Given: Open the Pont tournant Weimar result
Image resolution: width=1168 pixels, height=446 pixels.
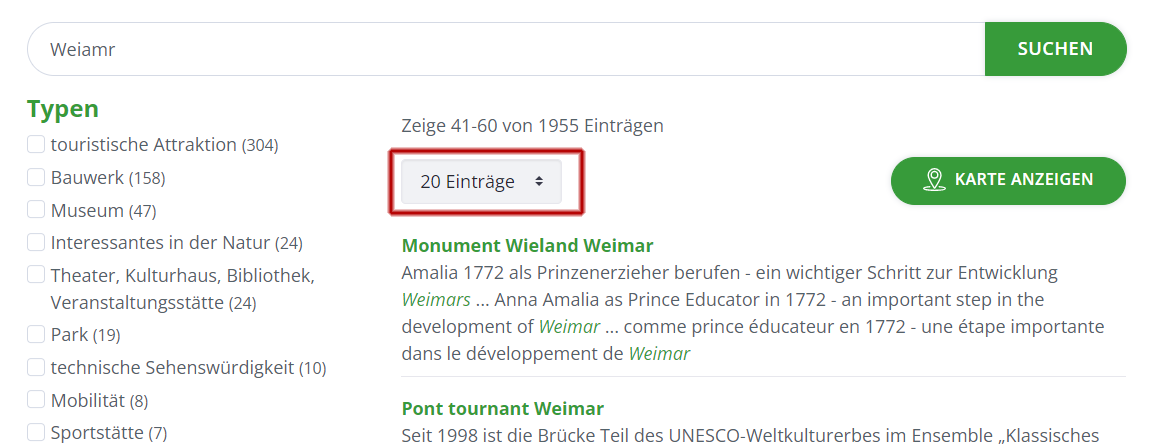Looking at the screenshot, I should click(x=503, y=409).
